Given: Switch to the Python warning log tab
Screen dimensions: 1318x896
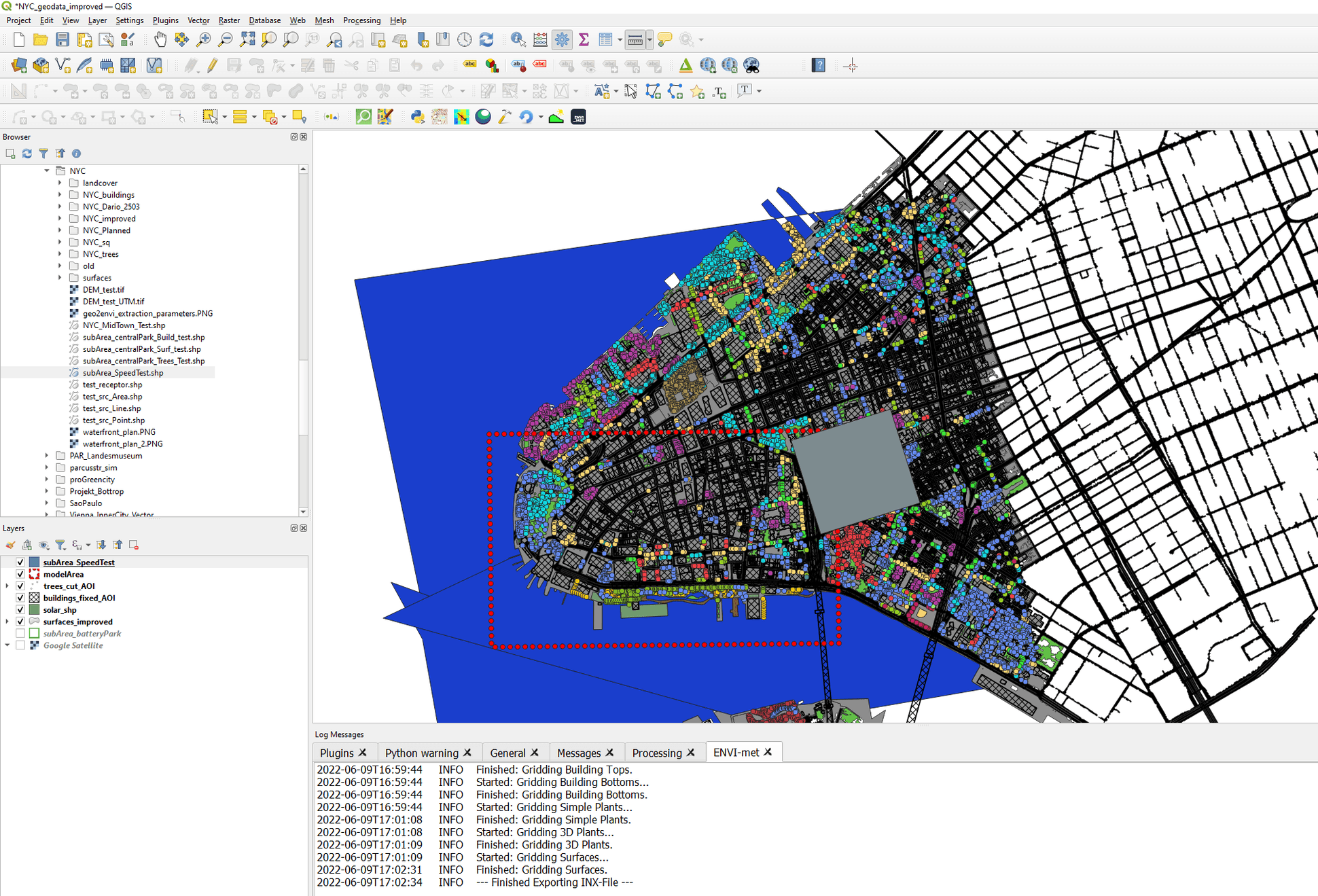Looking at the screenshot, I should [x=421, y=753].
